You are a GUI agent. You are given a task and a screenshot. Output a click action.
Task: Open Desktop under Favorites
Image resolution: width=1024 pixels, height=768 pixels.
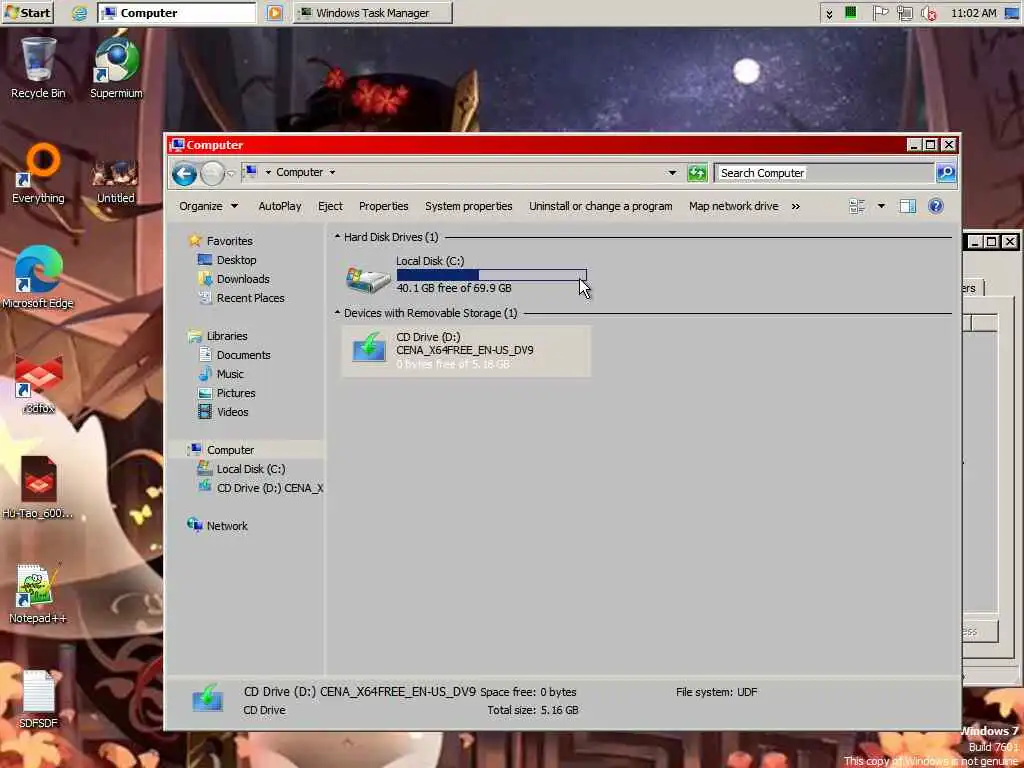coord(236,260)
